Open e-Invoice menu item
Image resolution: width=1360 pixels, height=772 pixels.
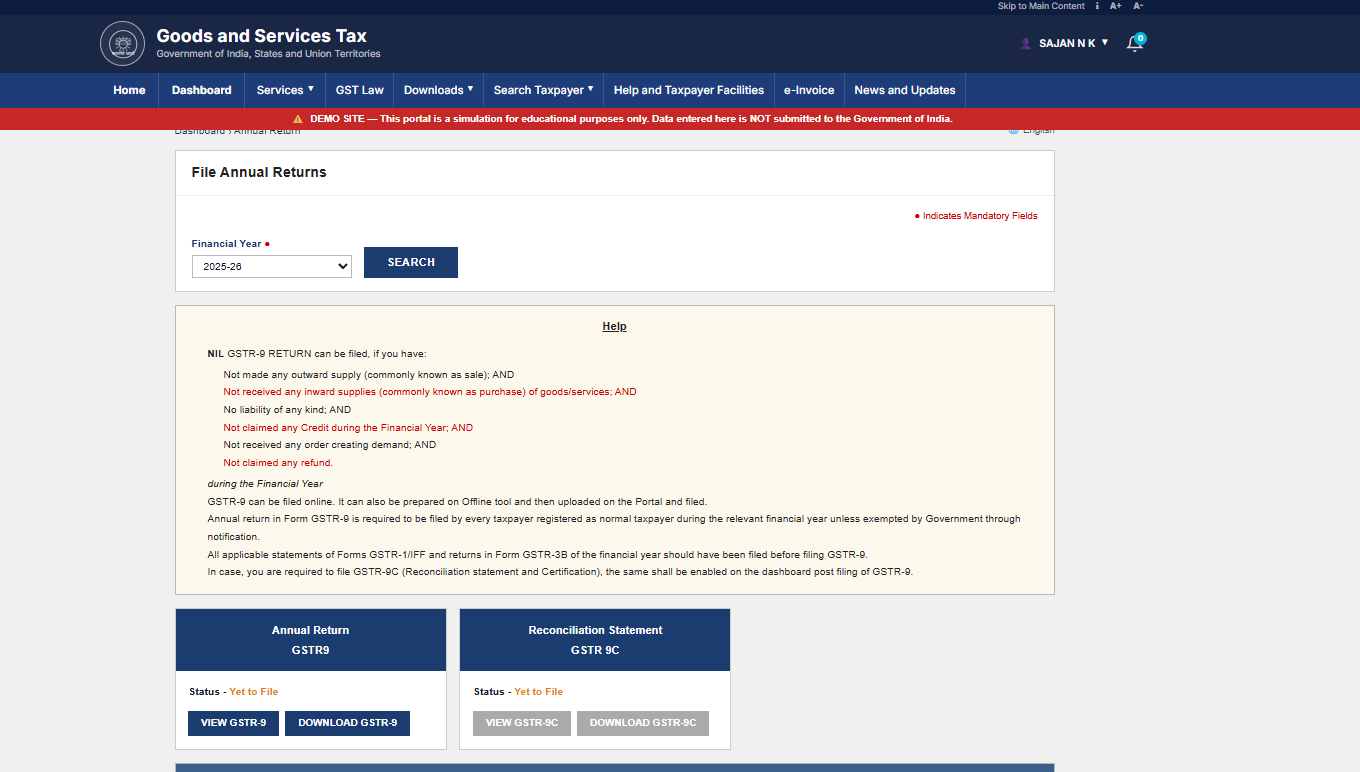tap(809, 90)
